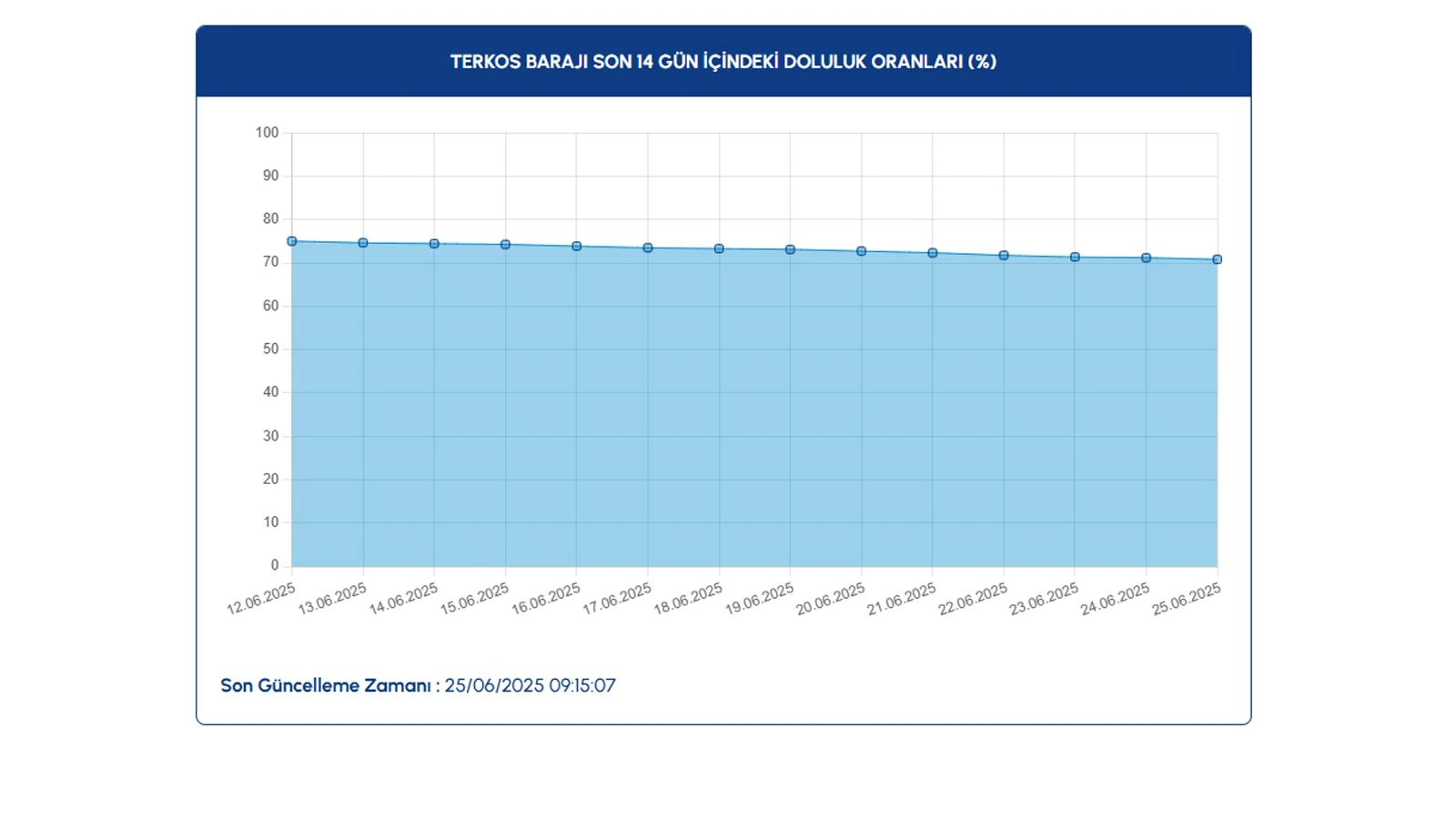Viewport: 1456px width, 819px height.
Task: Click the data point for 12.06.2025
Action: [x=292, y=241]
